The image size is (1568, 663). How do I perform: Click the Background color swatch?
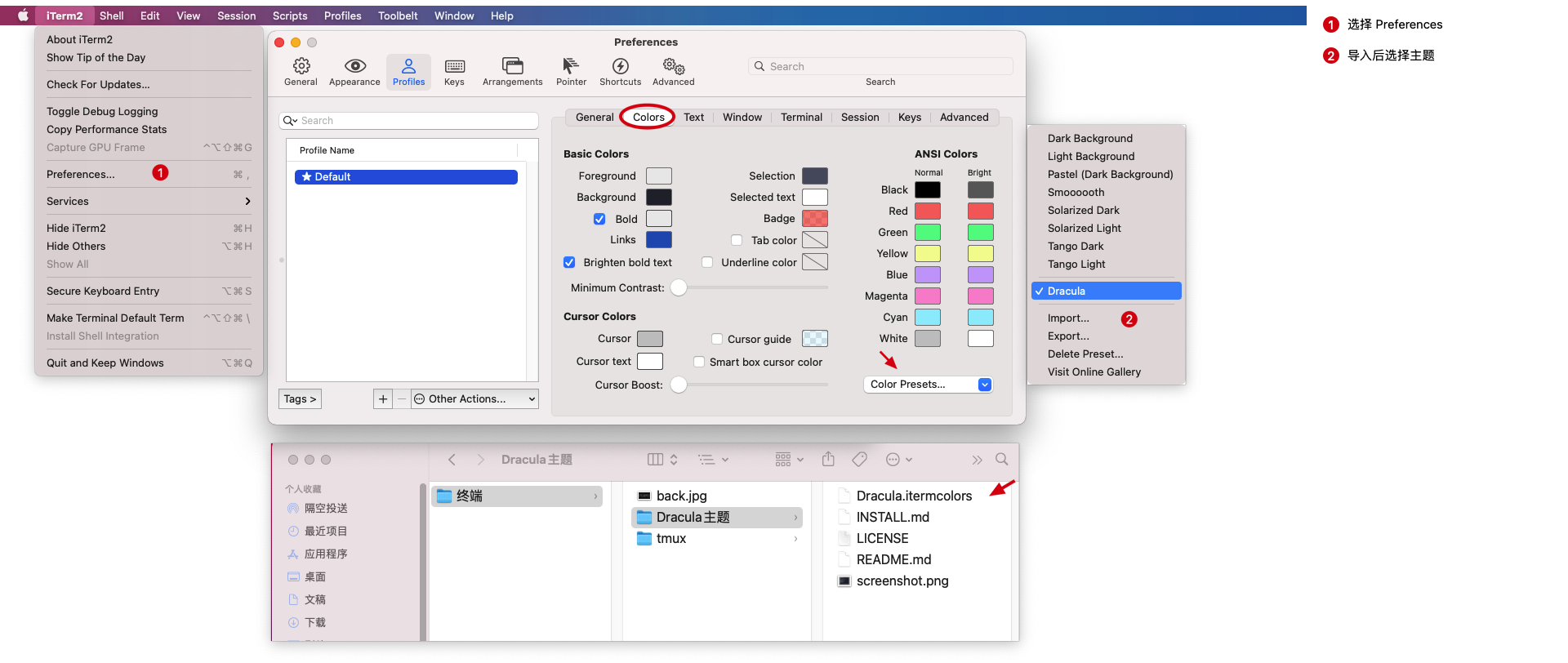pyautogui.click(x=658, y=198)
